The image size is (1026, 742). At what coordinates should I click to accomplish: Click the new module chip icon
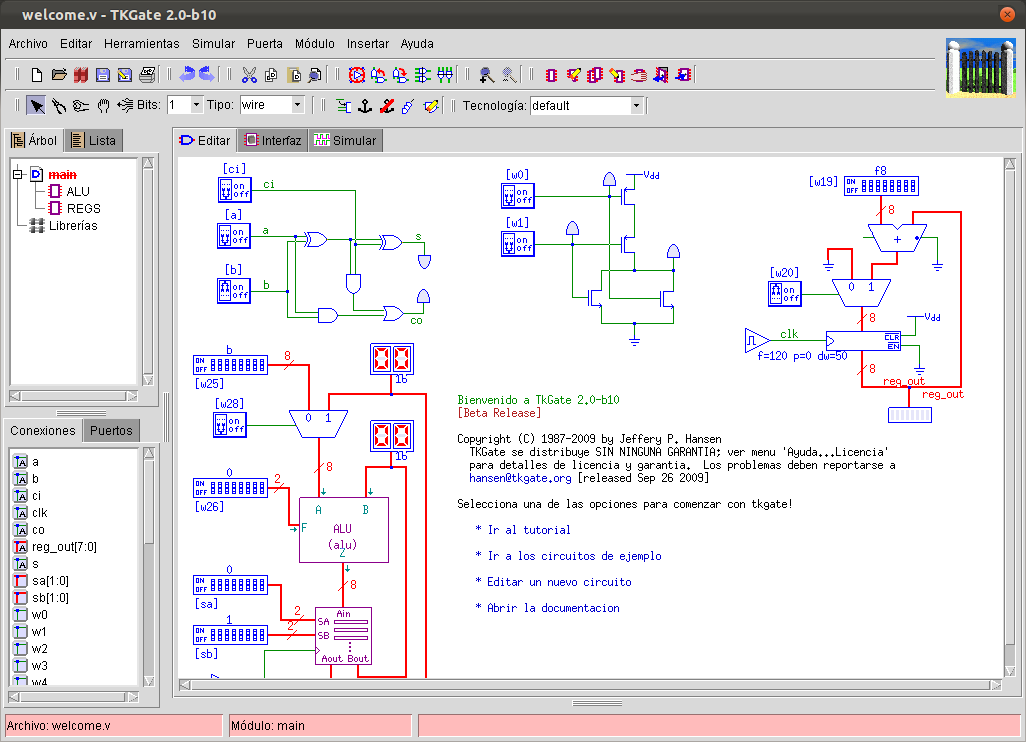[552, 75]
